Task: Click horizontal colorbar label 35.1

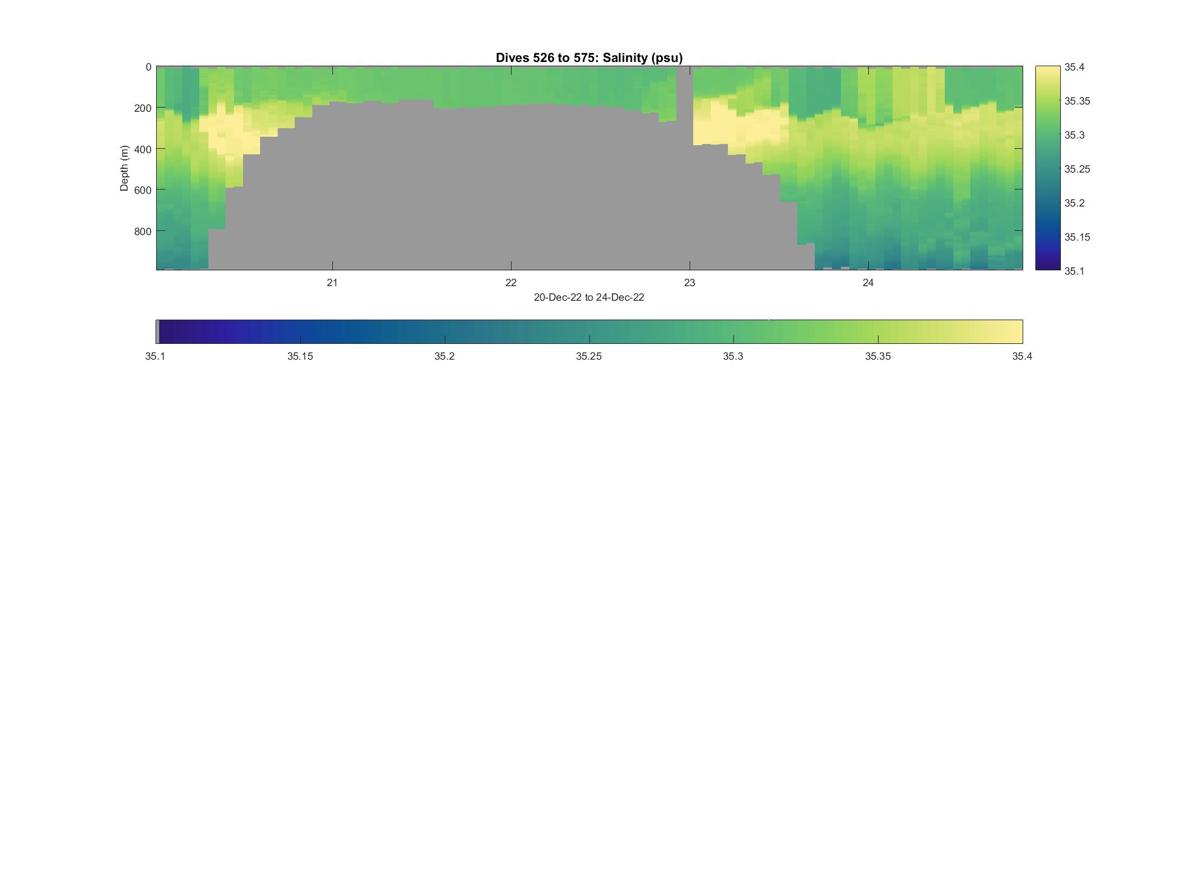Action: point(156,357)
